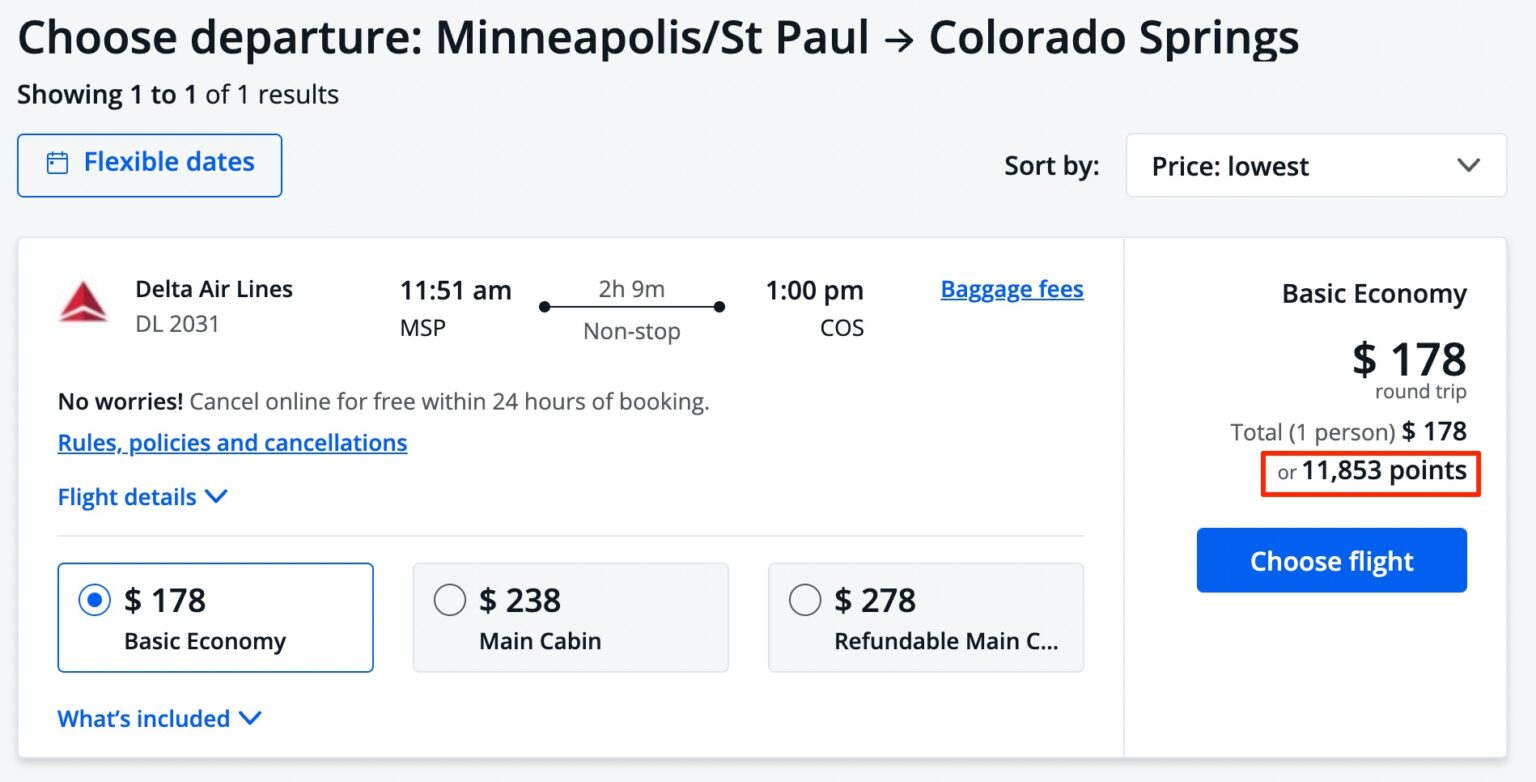Click the $178 round trip price
Screen dimensions: 1536x782
[x=1409, y=360]
